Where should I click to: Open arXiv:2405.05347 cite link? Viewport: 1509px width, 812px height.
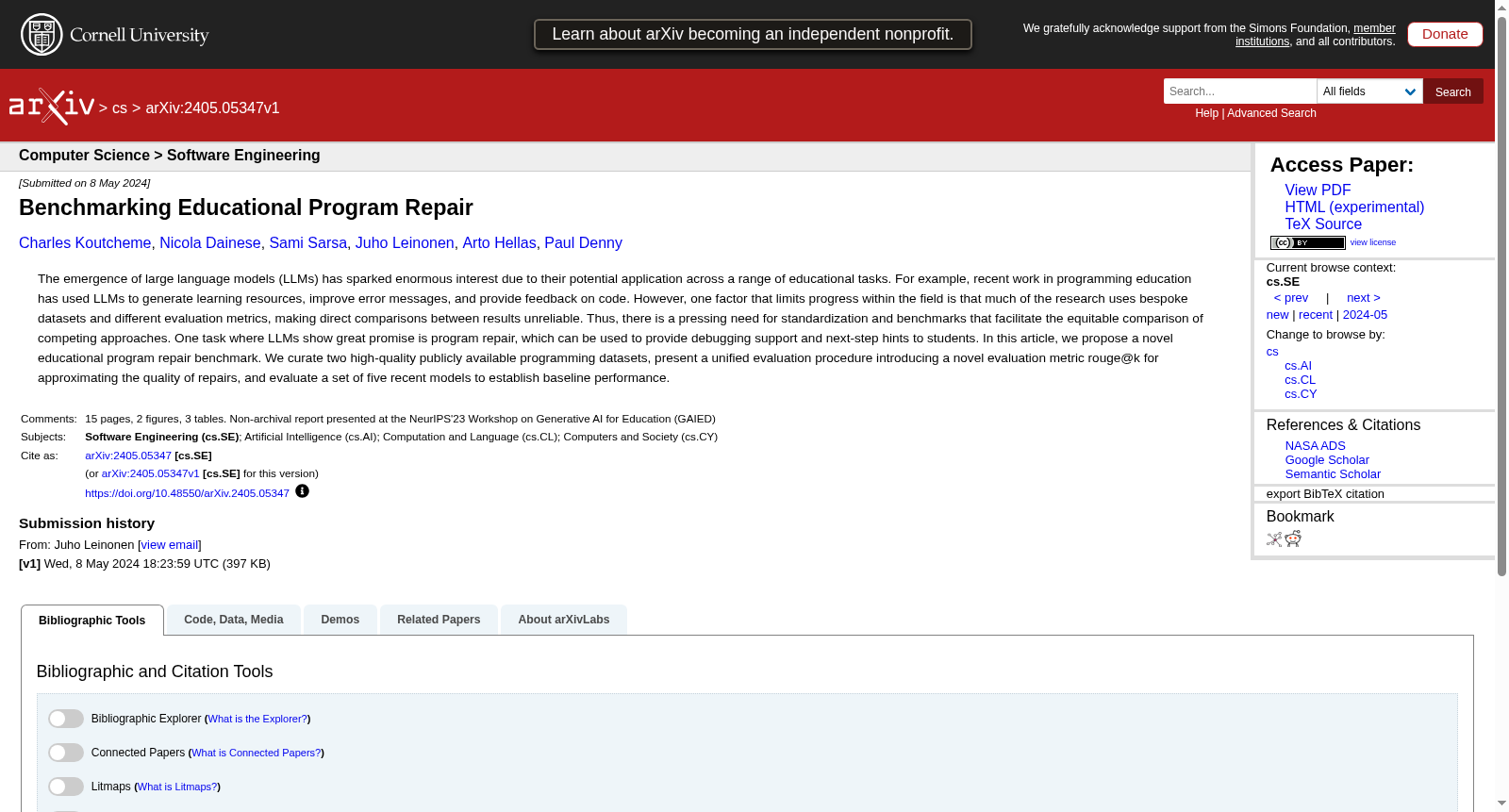click(x=128, y=456)
